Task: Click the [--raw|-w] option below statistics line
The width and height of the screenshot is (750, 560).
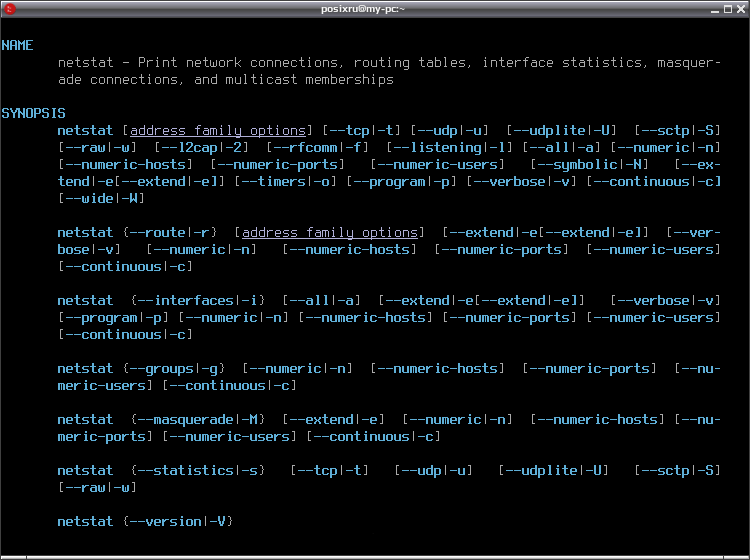Action: [x=97, y=487]
